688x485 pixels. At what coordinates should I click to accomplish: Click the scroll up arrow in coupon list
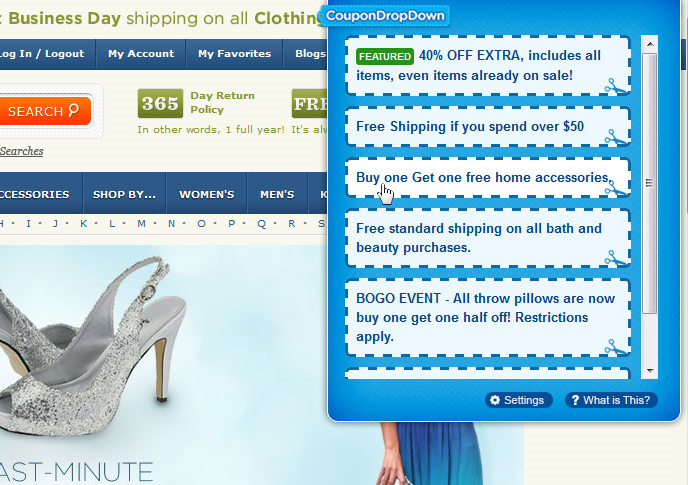pos(650,44)
